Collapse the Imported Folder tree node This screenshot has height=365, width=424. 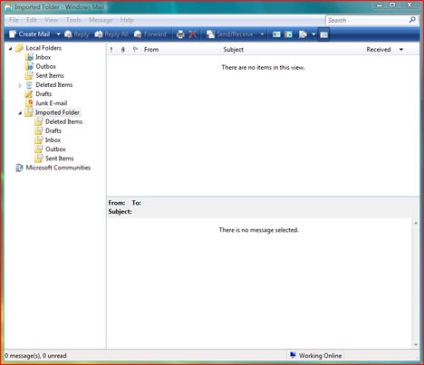pos(20,113)
